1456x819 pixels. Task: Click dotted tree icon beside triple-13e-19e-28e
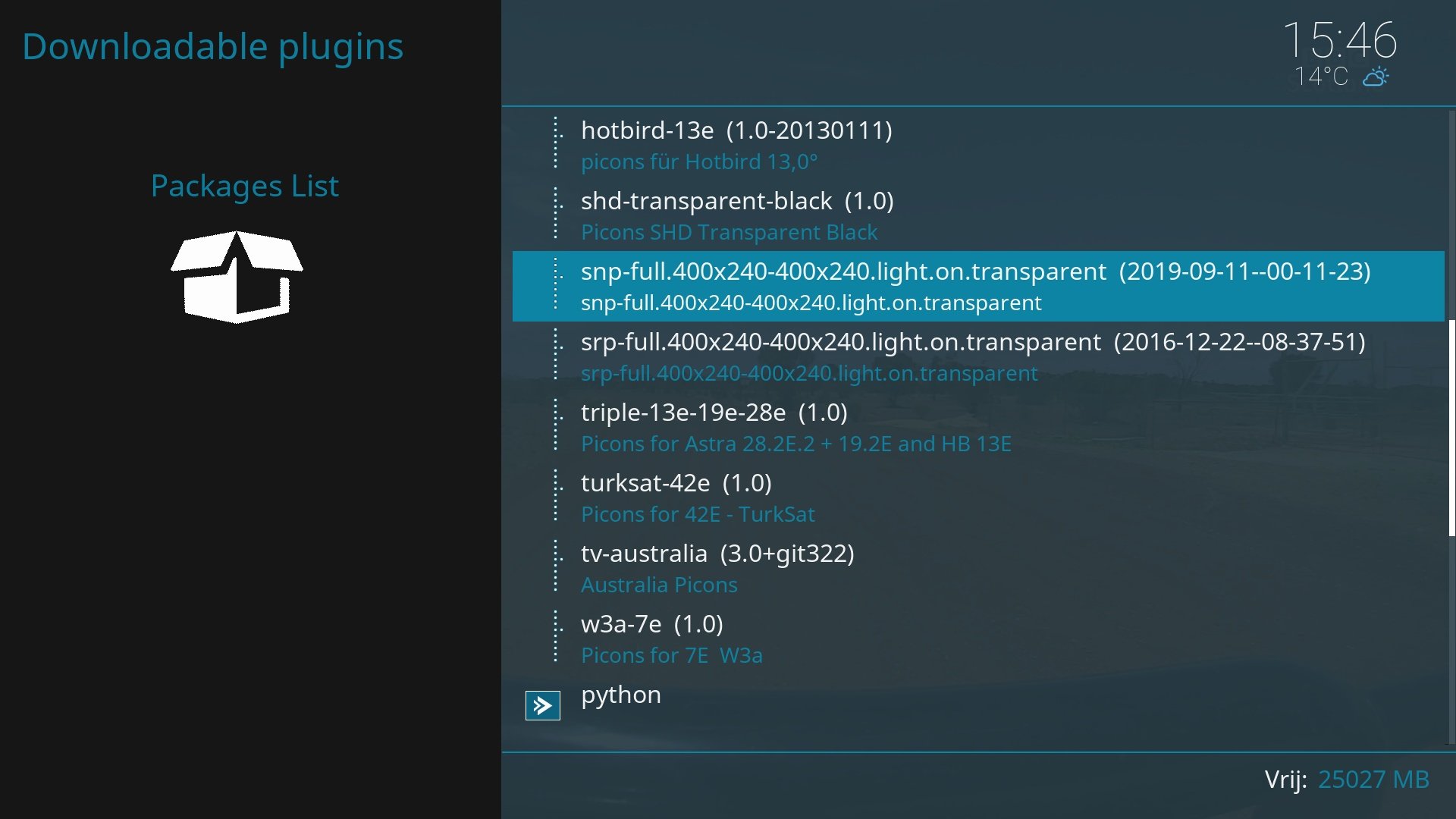click(557, 425)
